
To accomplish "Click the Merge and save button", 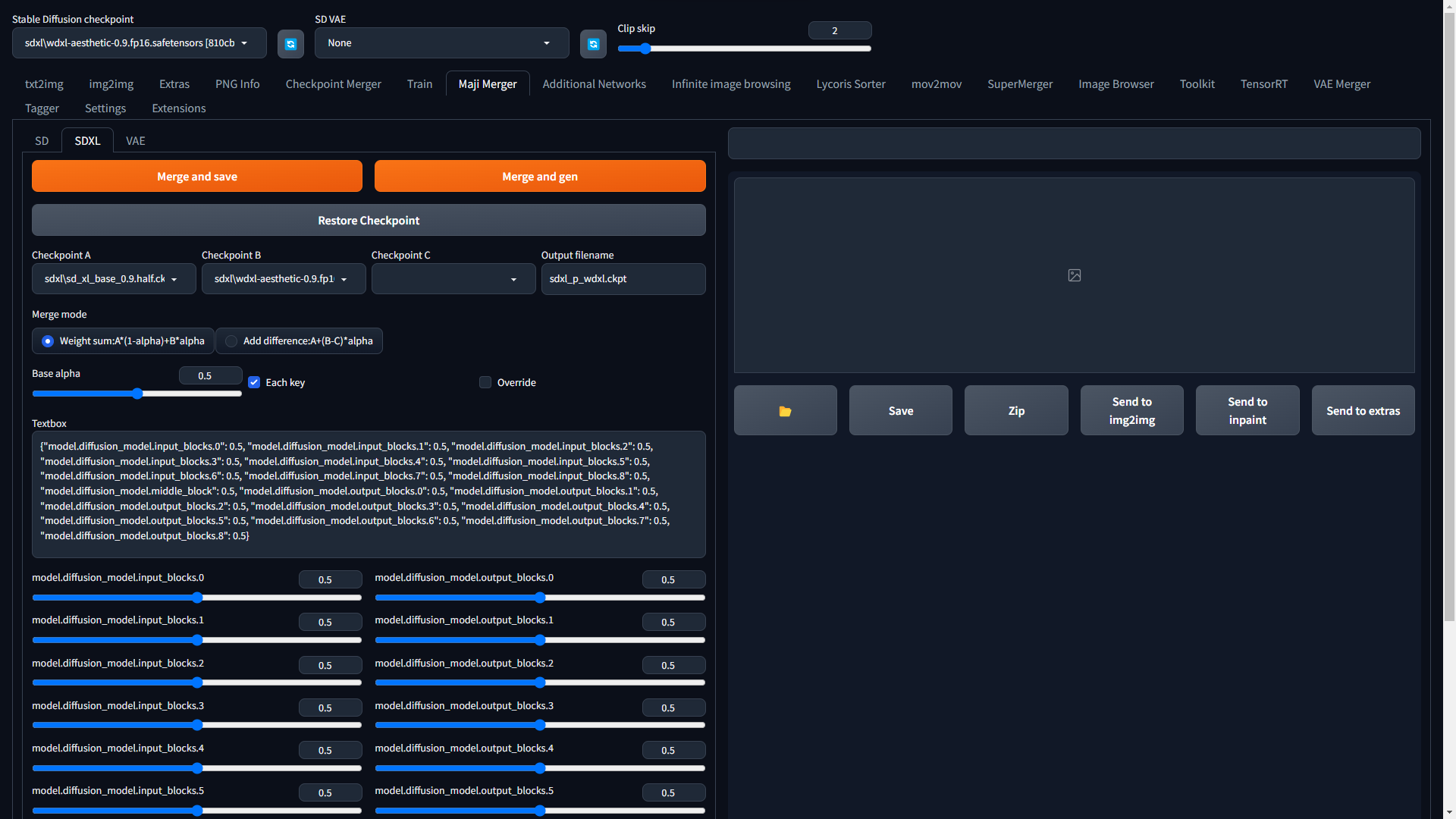I will point(197,176).
